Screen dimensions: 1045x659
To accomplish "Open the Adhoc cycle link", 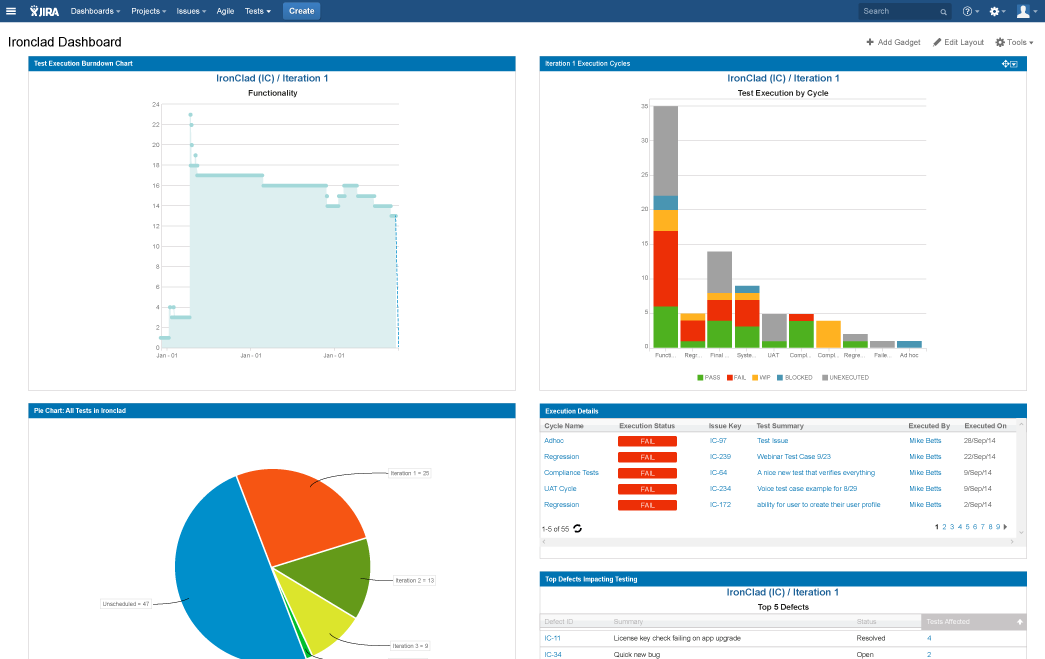I will [554, 440].
